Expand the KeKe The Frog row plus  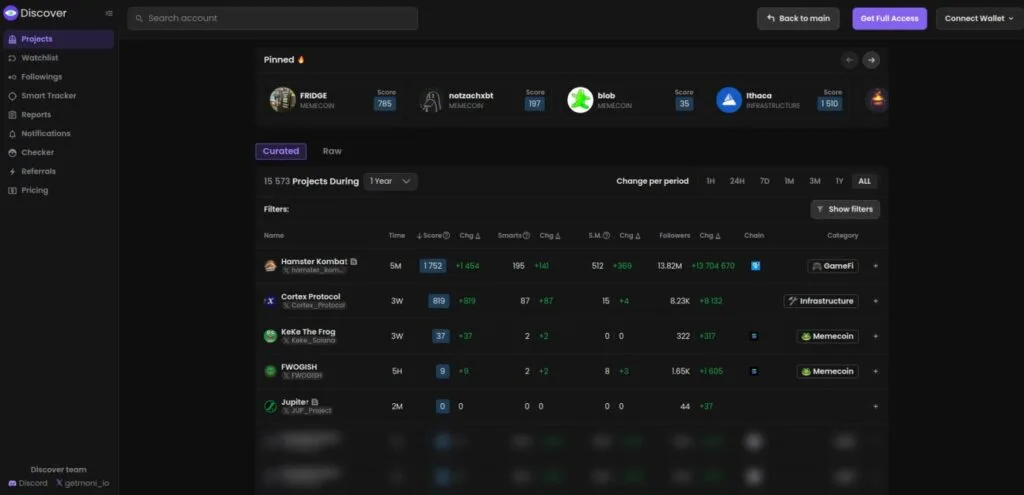pos(876,336)
